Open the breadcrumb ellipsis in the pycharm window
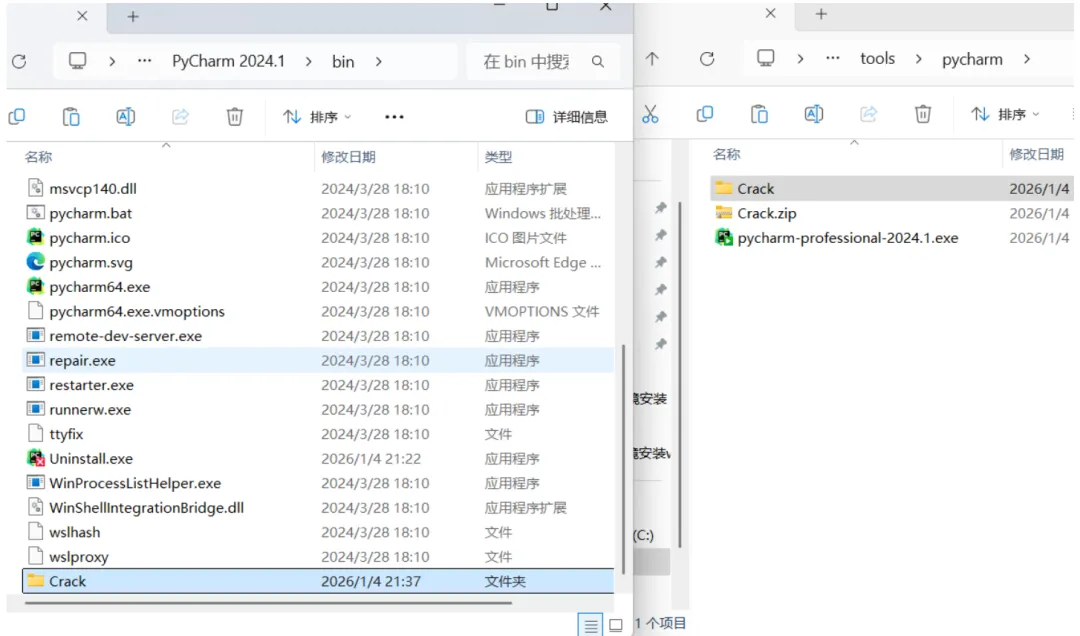Image resolution: width=1080 pixels, height=636 pixels. [x=833, y=59]
